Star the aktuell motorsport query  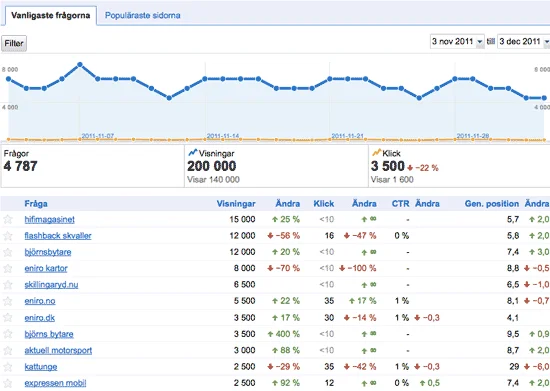tap(8, 350)
